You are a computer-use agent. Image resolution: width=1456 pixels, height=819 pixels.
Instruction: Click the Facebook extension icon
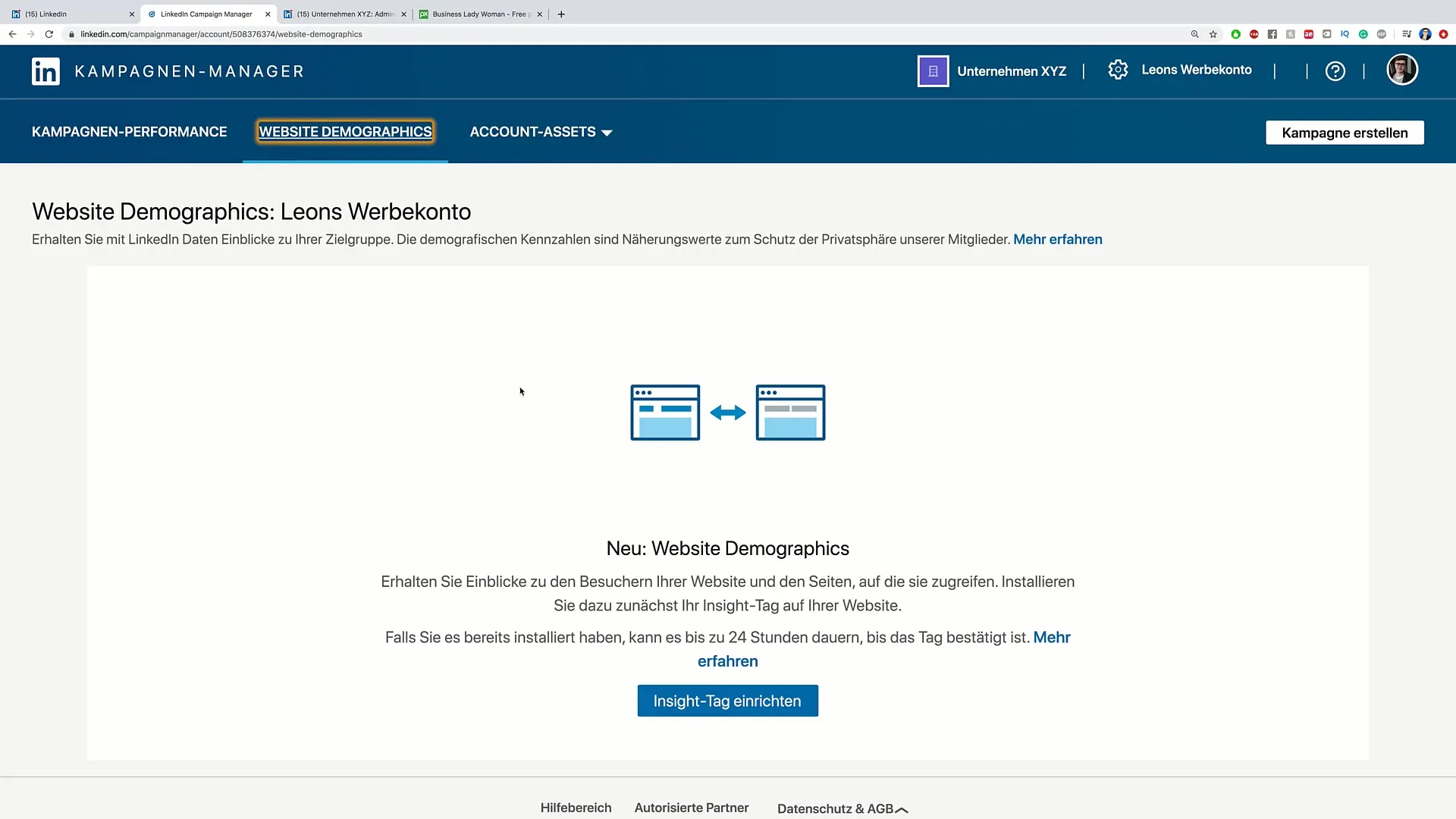tap(1272, 34)
